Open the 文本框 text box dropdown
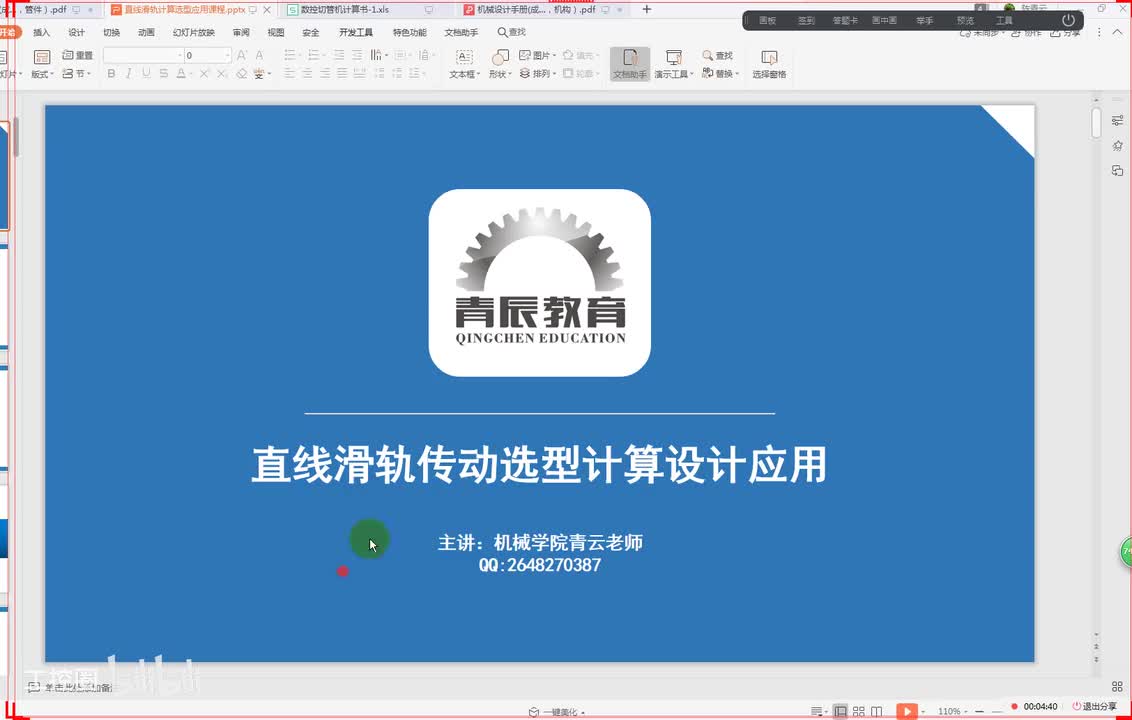The height and width of the screenshot is (720, 1132). click(464, 64)
